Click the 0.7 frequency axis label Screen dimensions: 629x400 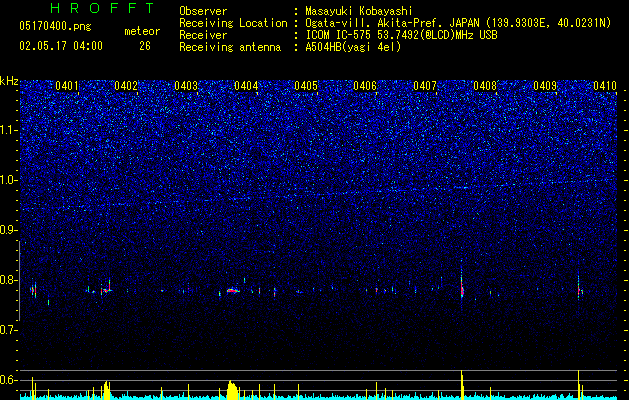pyautogui.click(x=8, y=330)
